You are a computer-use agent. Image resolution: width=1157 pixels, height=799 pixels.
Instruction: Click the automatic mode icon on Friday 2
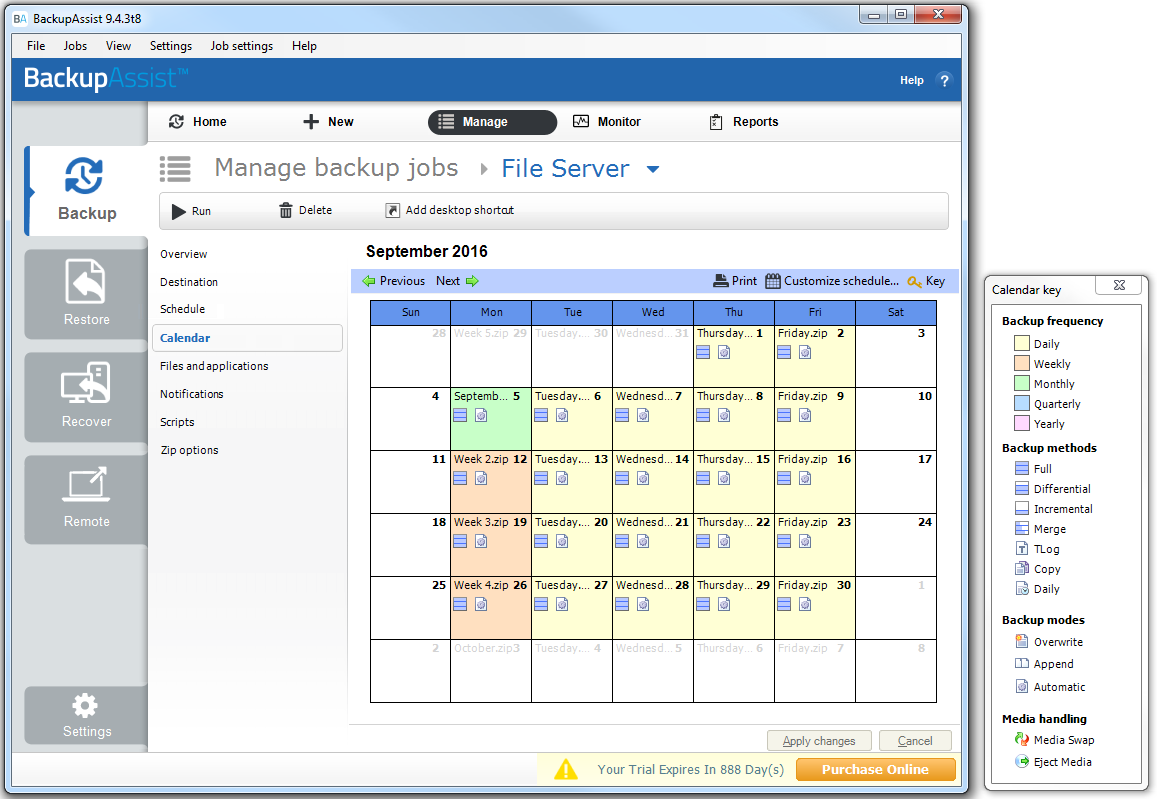click(805, 353)
